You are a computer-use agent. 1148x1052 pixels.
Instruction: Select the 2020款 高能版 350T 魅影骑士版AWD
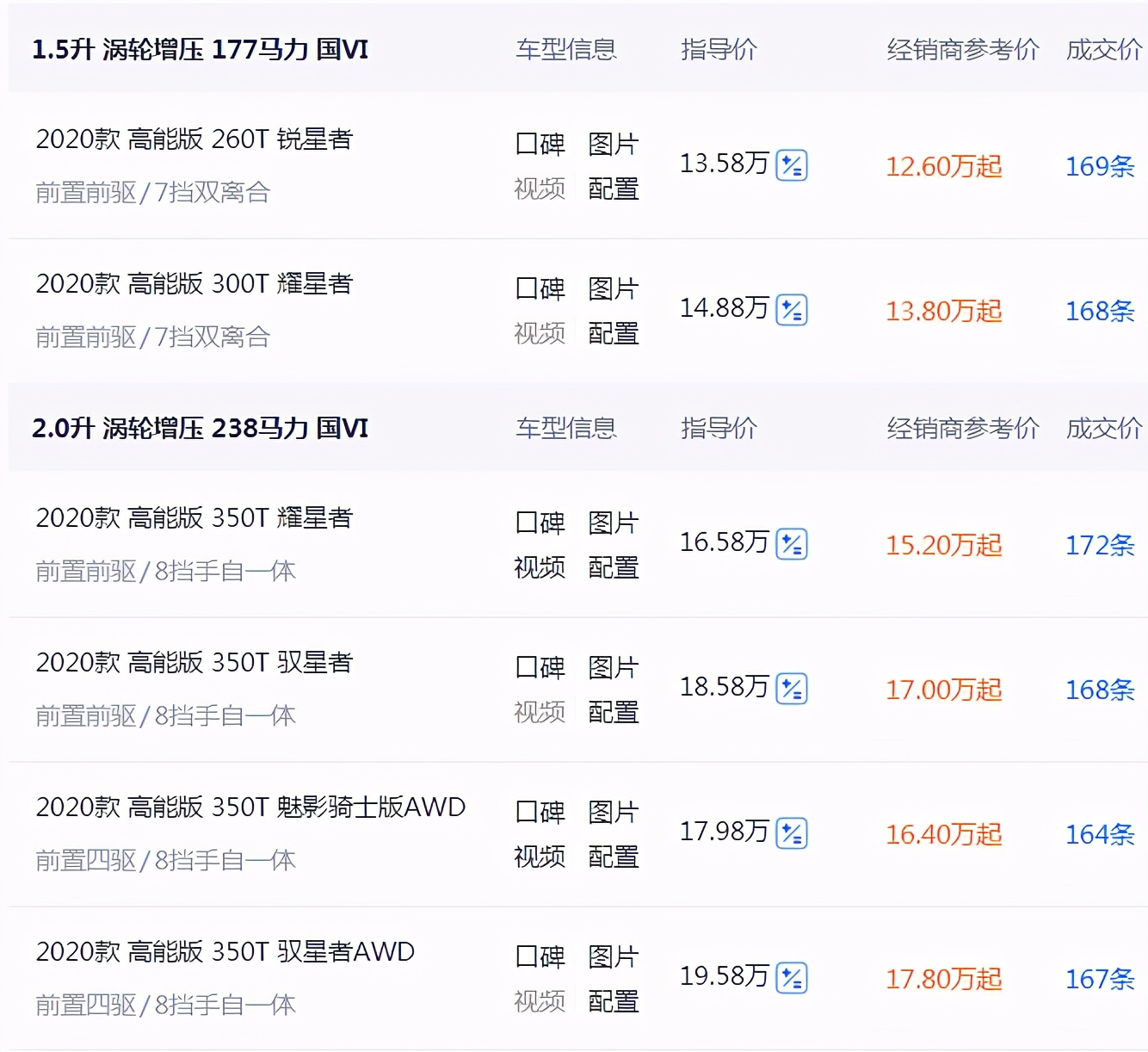coord(250,807)
